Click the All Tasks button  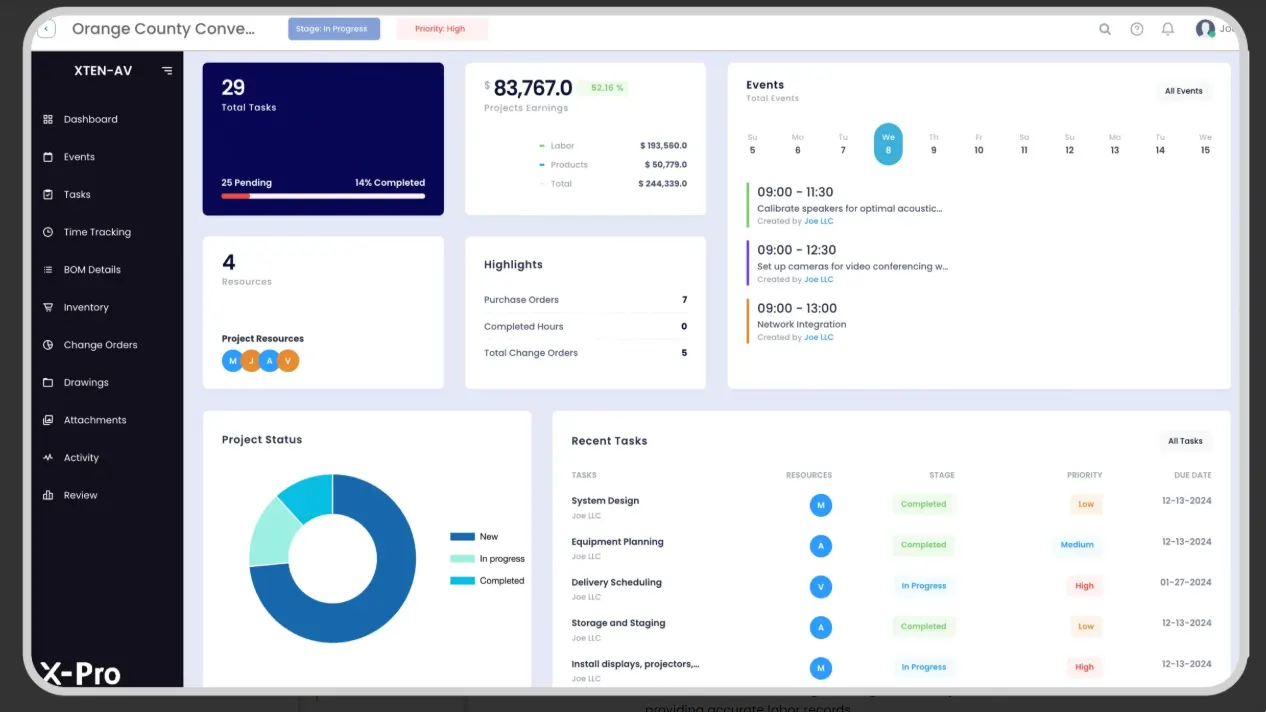click(x=1185, y=441)
